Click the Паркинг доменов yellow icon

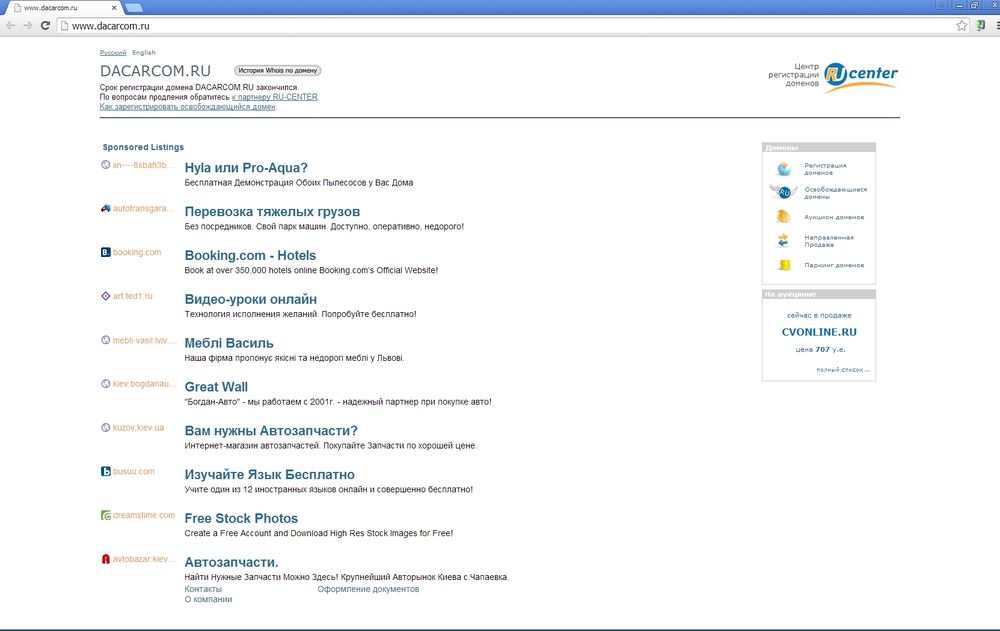(784, 265)
